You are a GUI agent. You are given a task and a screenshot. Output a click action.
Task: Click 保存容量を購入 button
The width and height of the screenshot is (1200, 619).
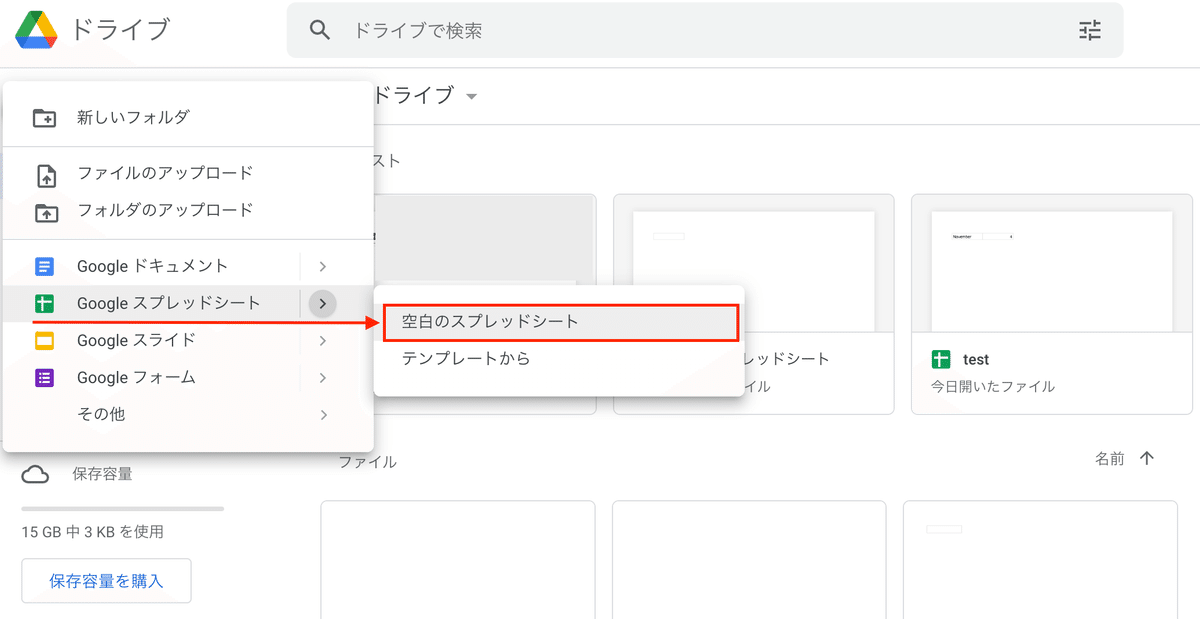tap(106, 581)
